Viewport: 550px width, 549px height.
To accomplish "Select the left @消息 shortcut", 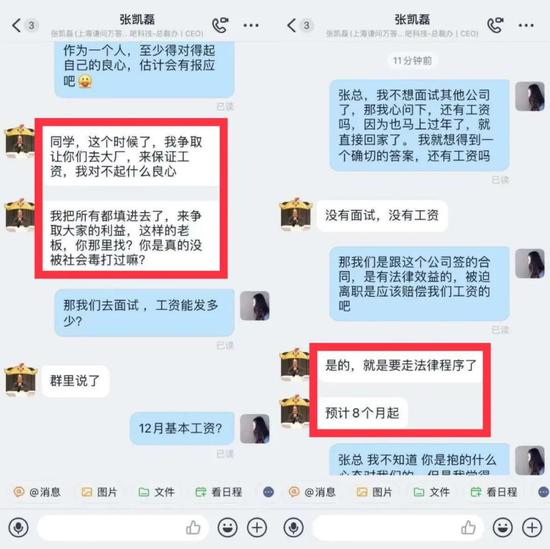I will (37, 492).
